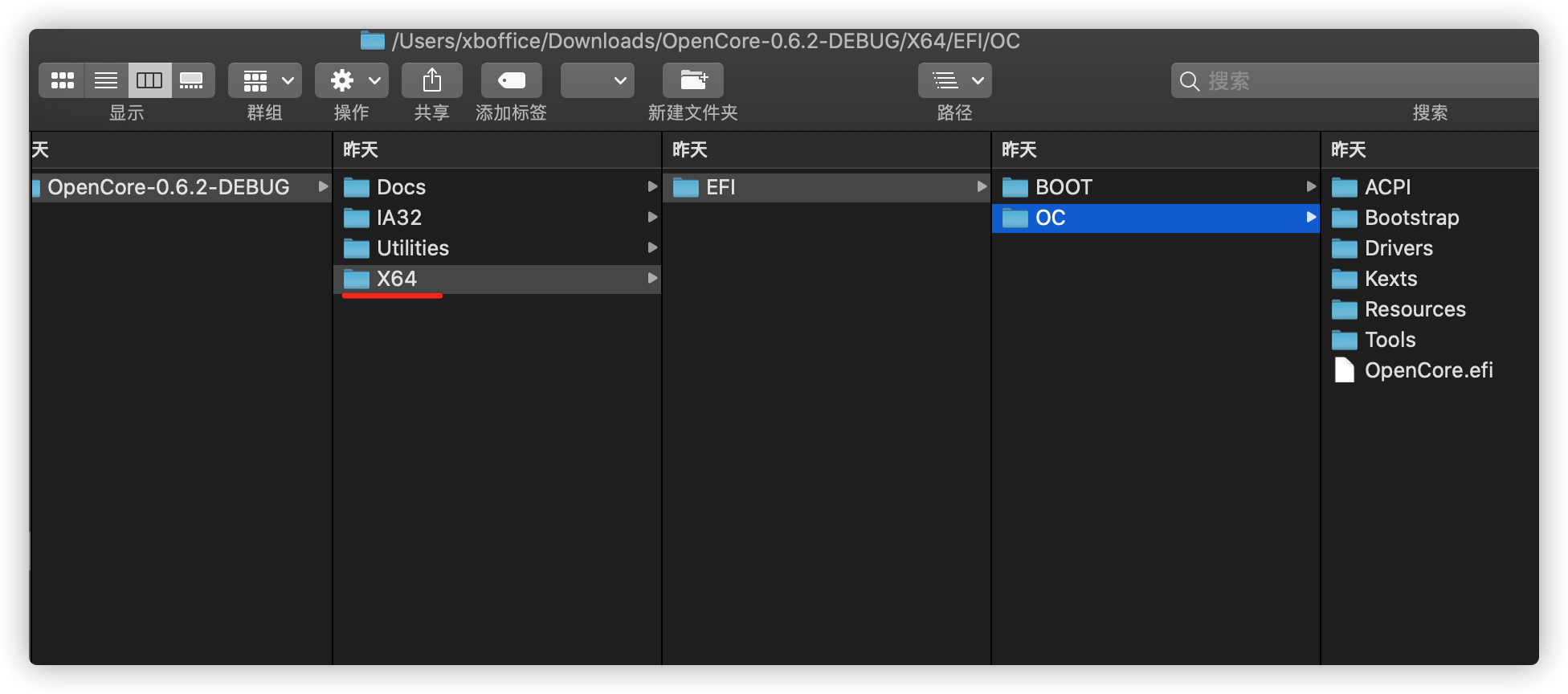The height and width of the screenshot is (694, 1568).
Task: Switch to gallery view mode
Action: pos(193,80)
